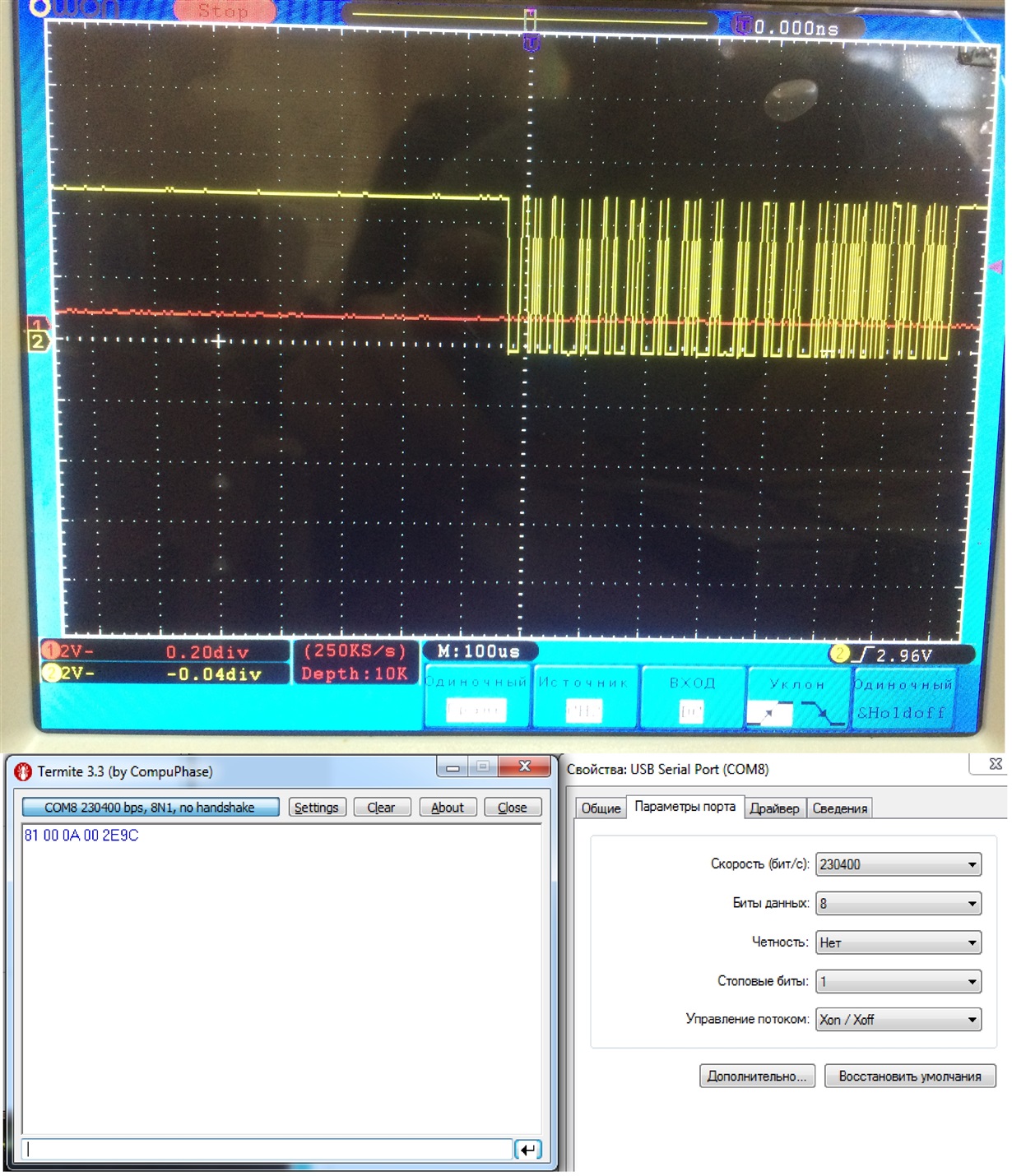Click the (250KS/s) sample rate readout
Viewport: 1012px width, 1176px height.
pos(355,651)
